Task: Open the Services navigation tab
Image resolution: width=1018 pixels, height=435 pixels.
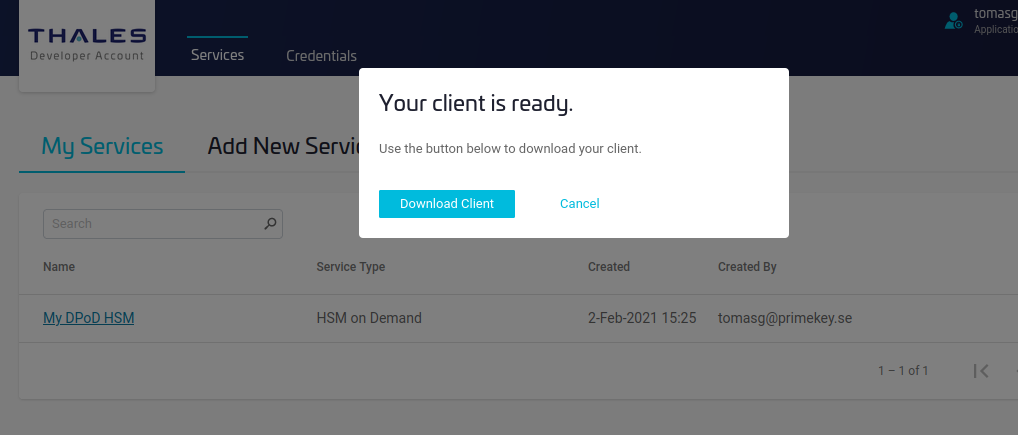Action: coord(217,55)
